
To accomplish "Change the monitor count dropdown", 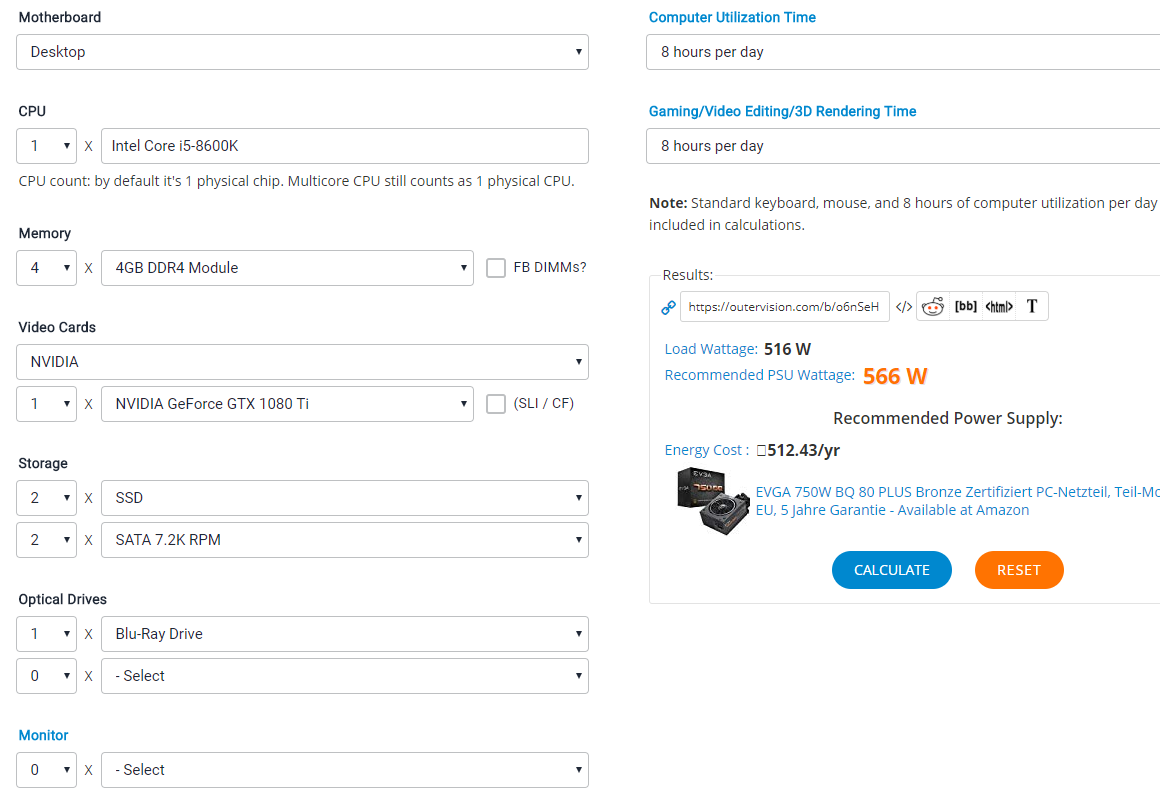I will pos(47,770).
